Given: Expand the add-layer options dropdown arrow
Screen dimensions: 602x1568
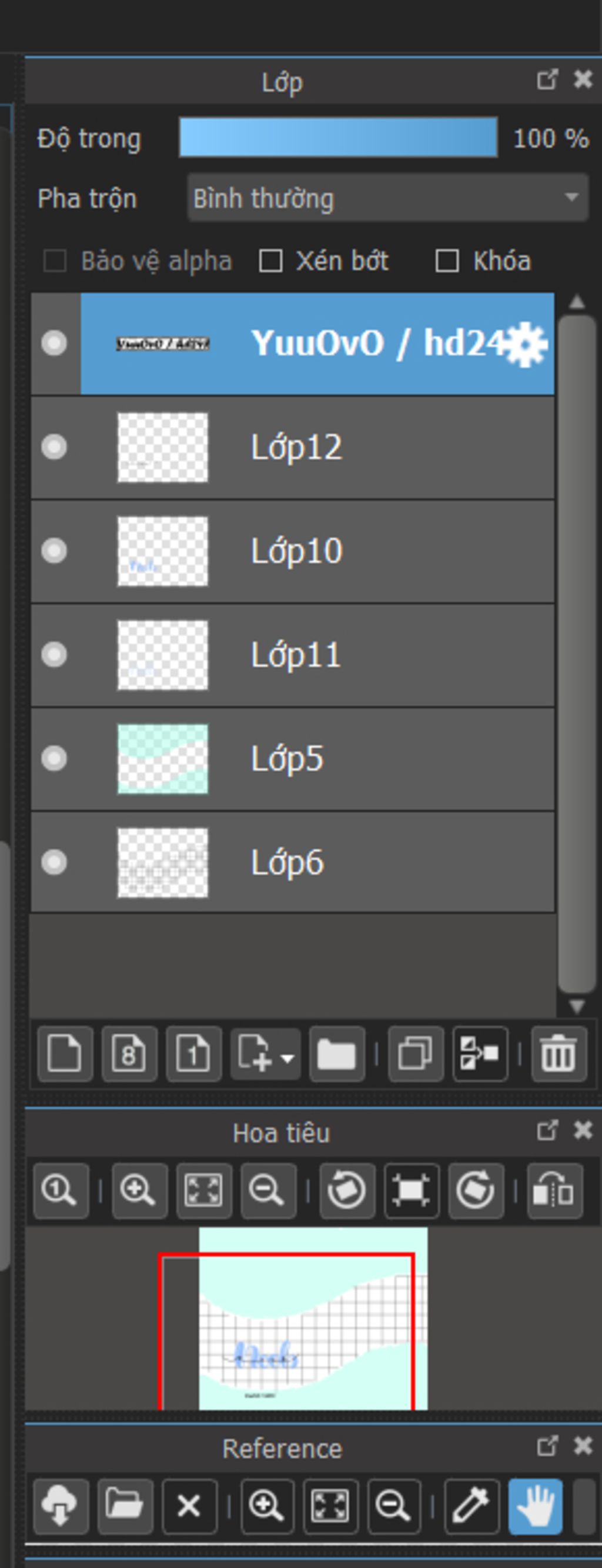Looking at the screenshot, I should (x=287, y=1058).
